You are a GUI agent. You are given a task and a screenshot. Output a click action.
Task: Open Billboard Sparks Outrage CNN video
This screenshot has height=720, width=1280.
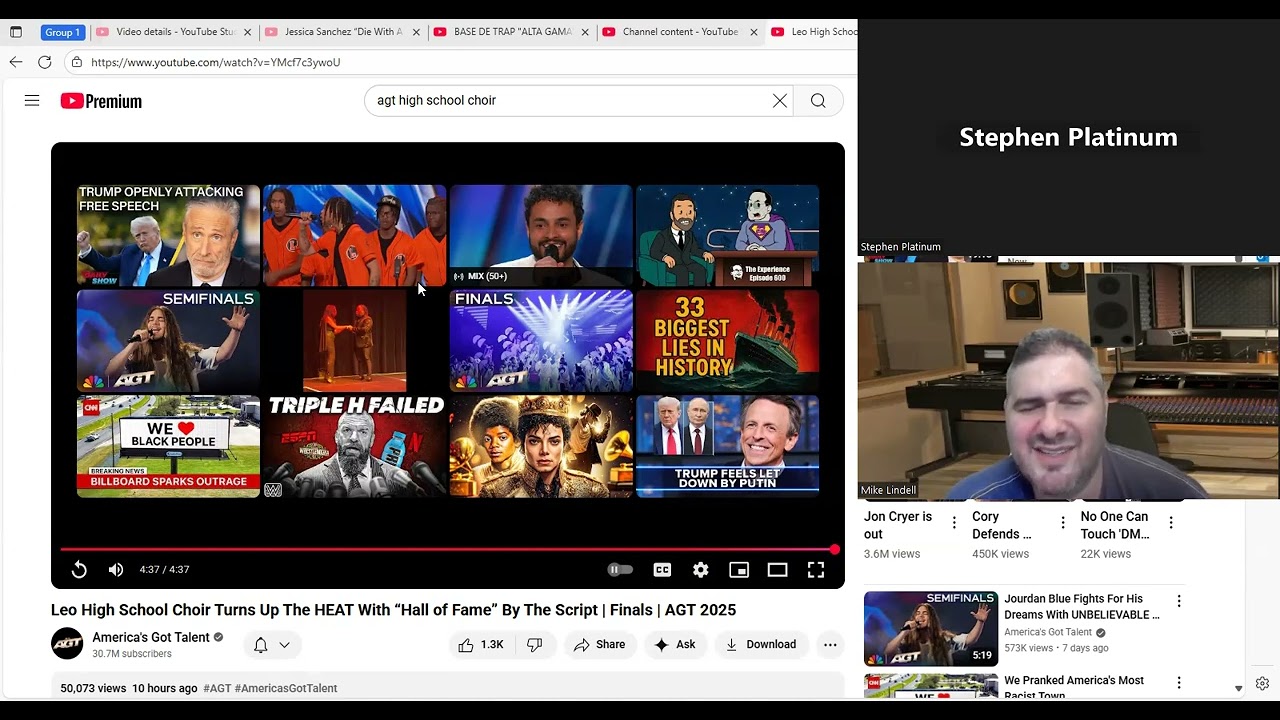(x=168, y=446)
